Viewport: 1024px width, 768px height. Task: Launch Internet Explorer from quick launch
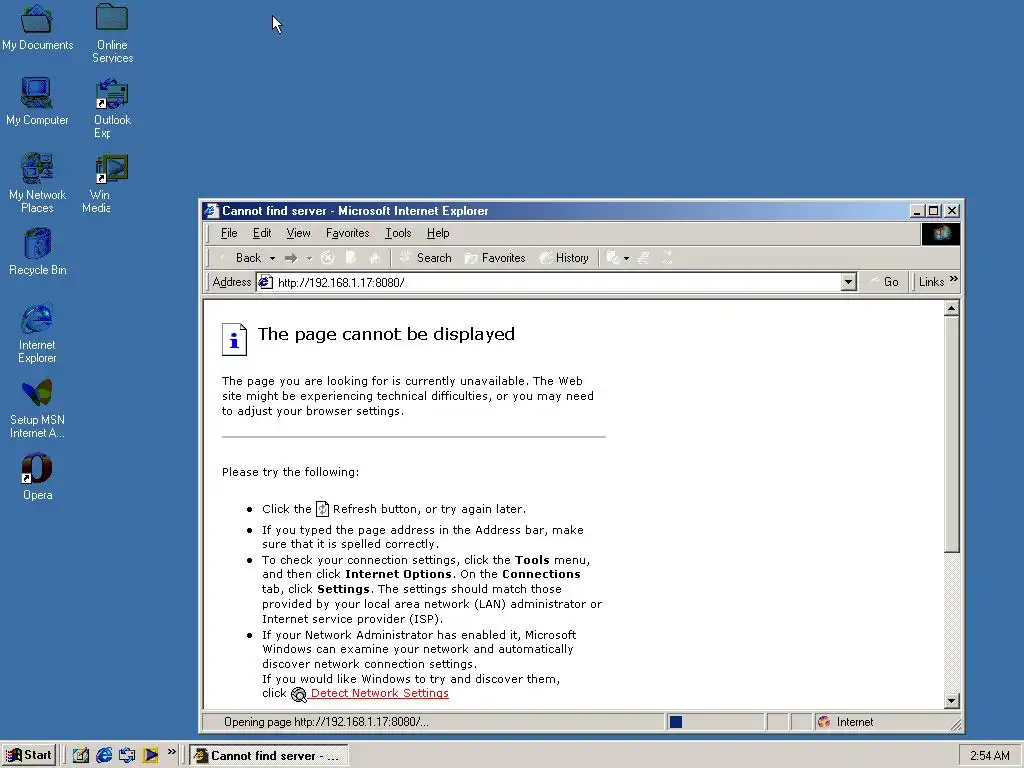tap(104, 756)
